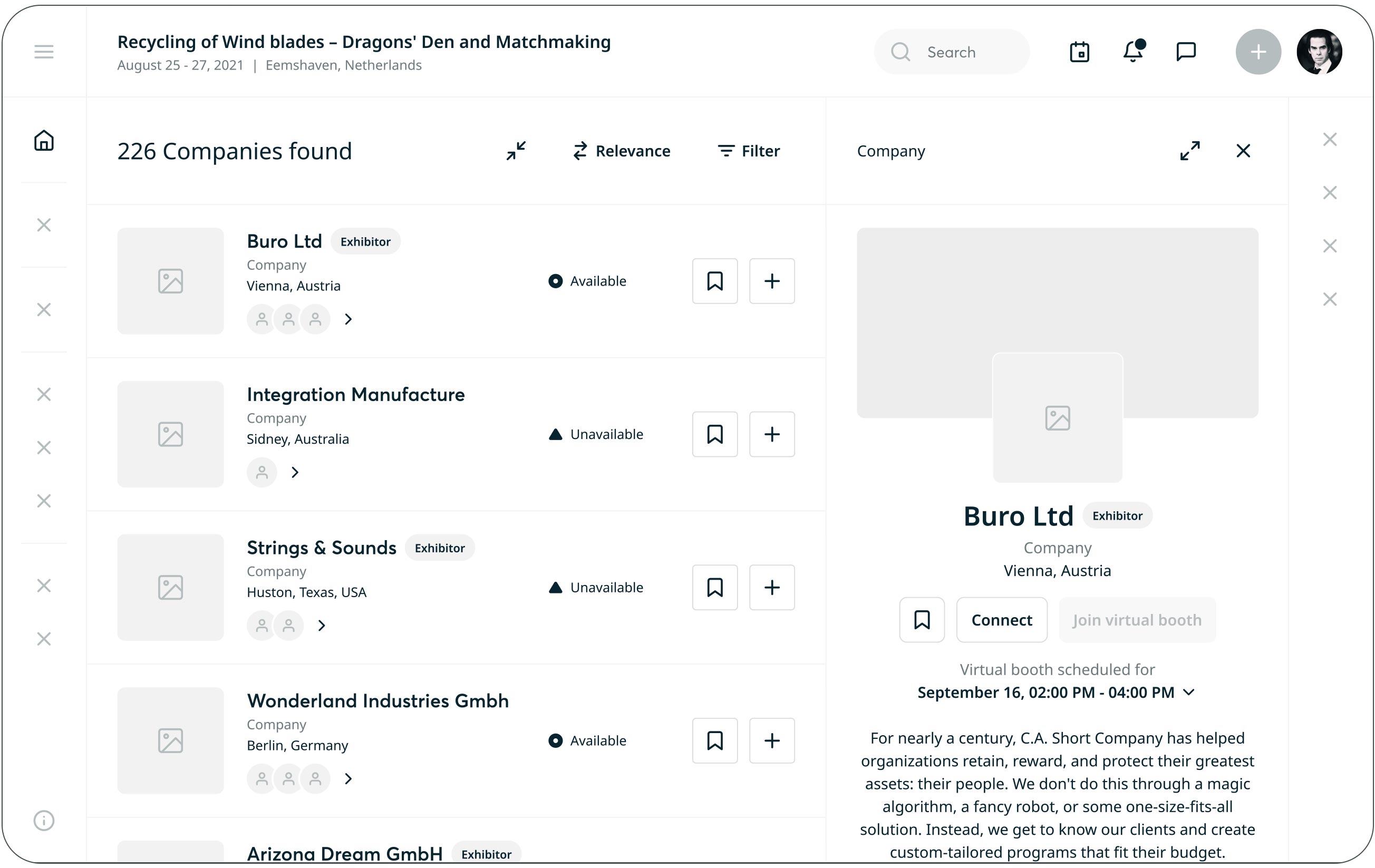Open the Filter options

click(749, 151)
